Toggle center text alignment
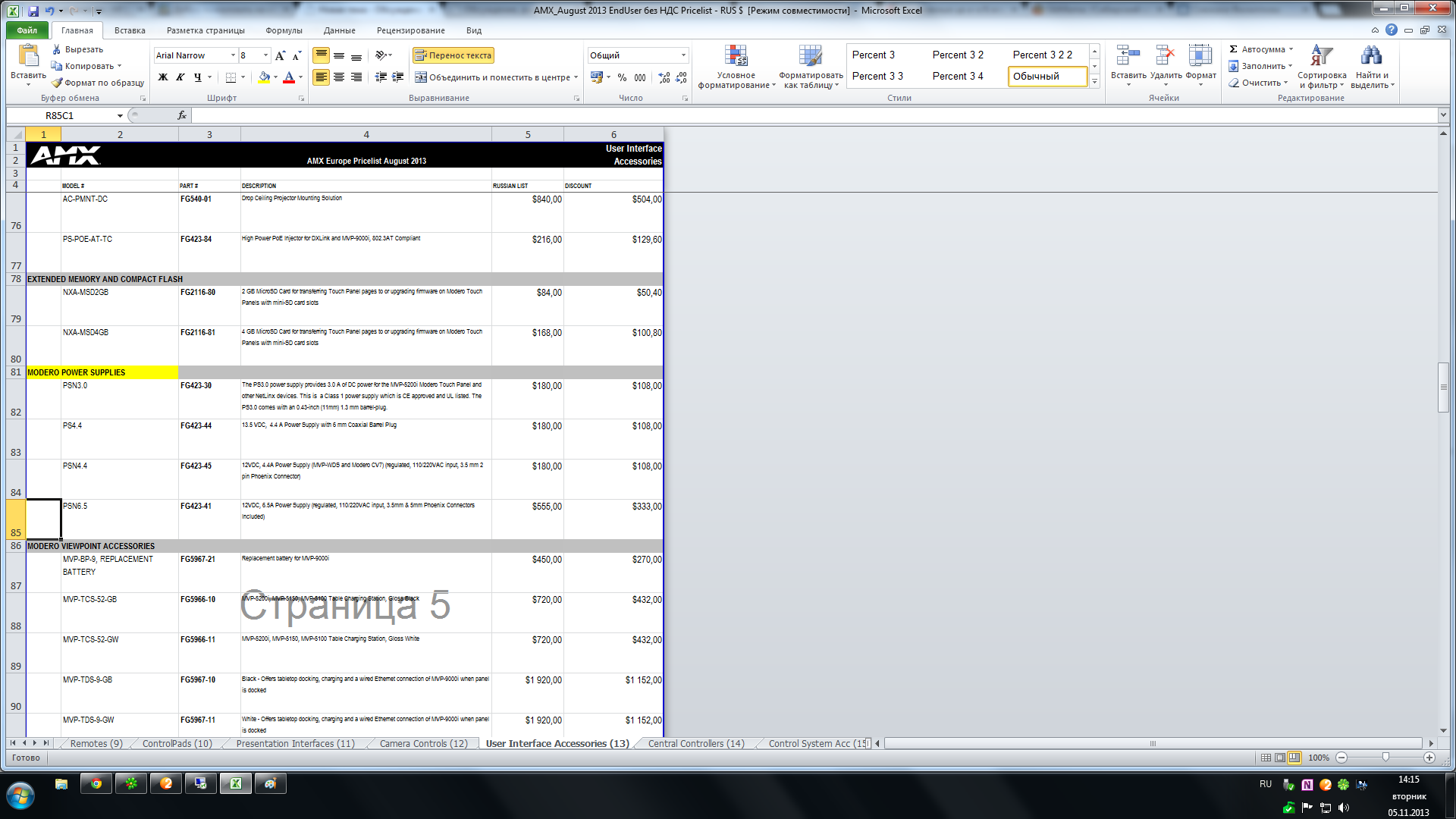The image size is (1456, 819). (x=339, y=77)
